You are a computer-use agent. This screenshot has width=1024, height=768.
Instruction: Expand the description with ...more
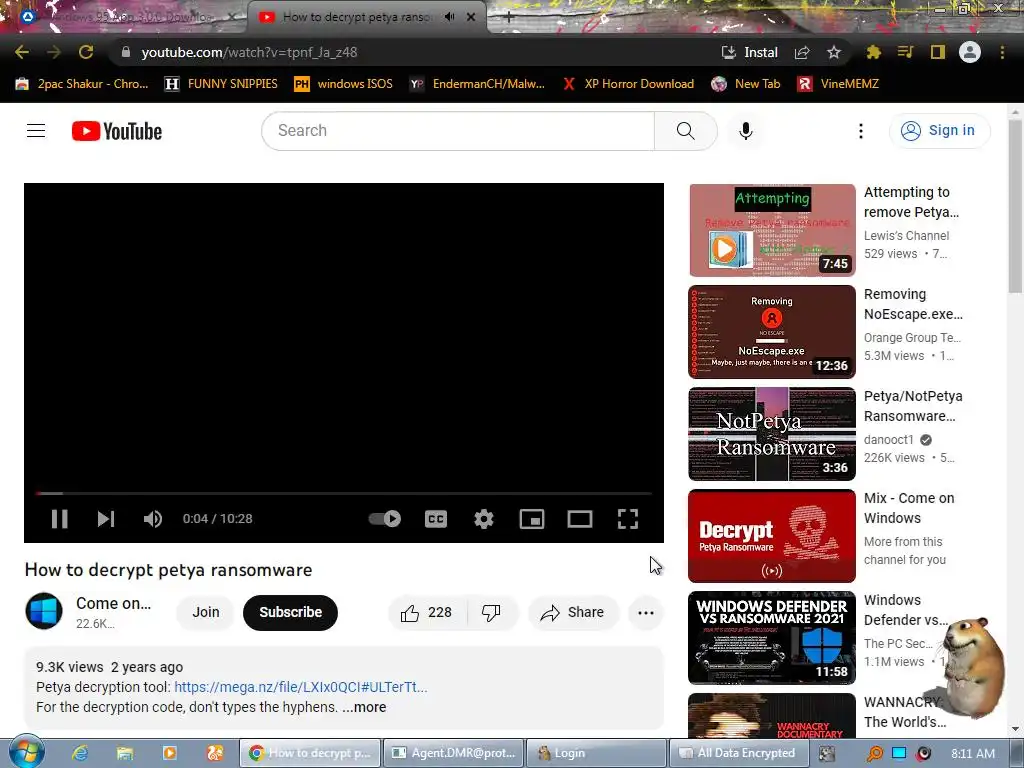tap(364, 707)
